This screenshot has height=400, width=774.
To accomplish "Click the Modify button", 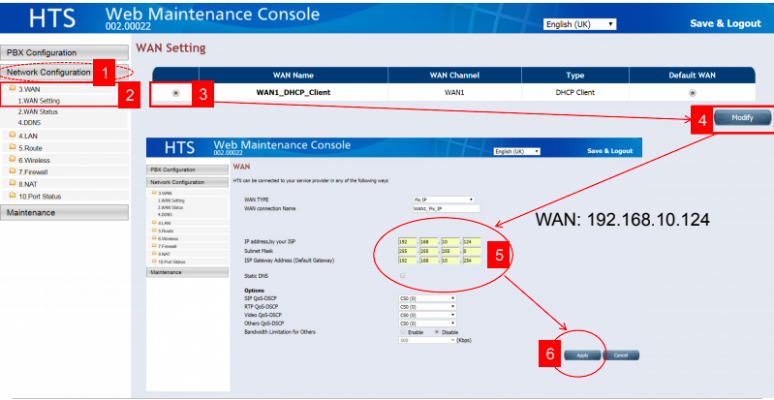I will (x=742, y=118).
